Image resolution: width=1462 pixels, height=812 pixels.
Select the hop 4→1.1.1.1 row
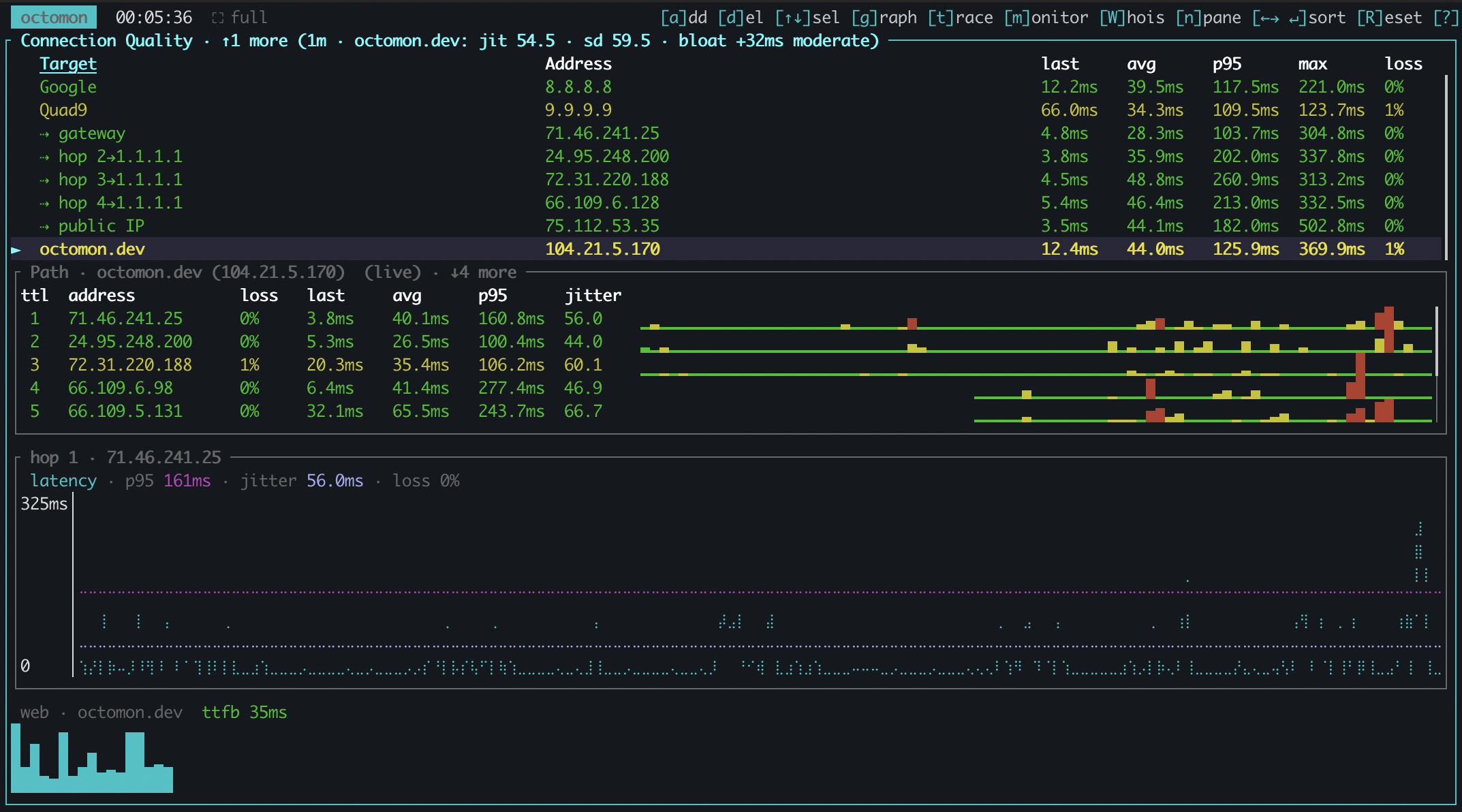coord(726,202)
